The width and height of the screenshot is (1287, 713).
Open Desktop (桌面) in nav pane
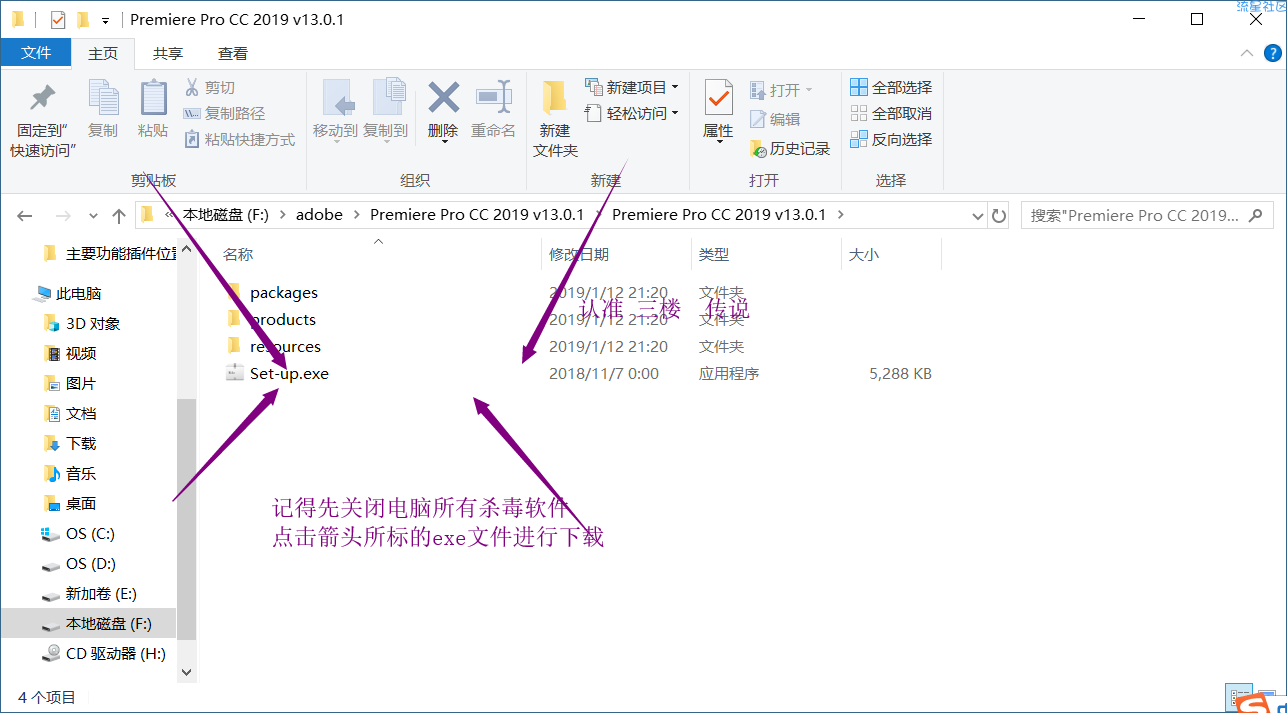point(71,504)
